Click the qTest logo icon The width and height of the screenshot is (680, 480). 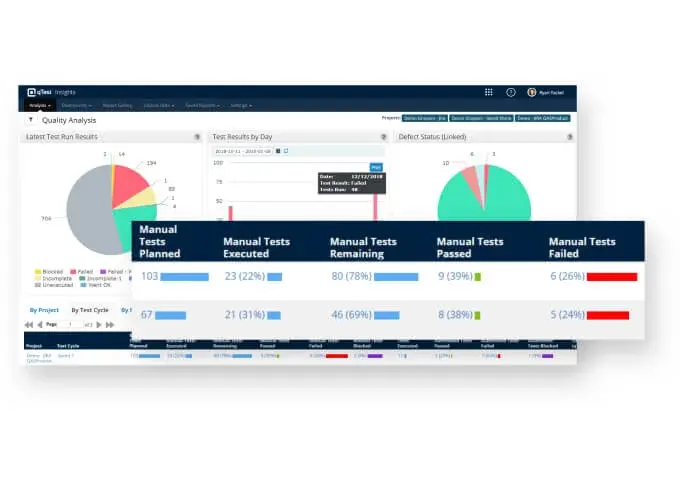pos(33,92)
